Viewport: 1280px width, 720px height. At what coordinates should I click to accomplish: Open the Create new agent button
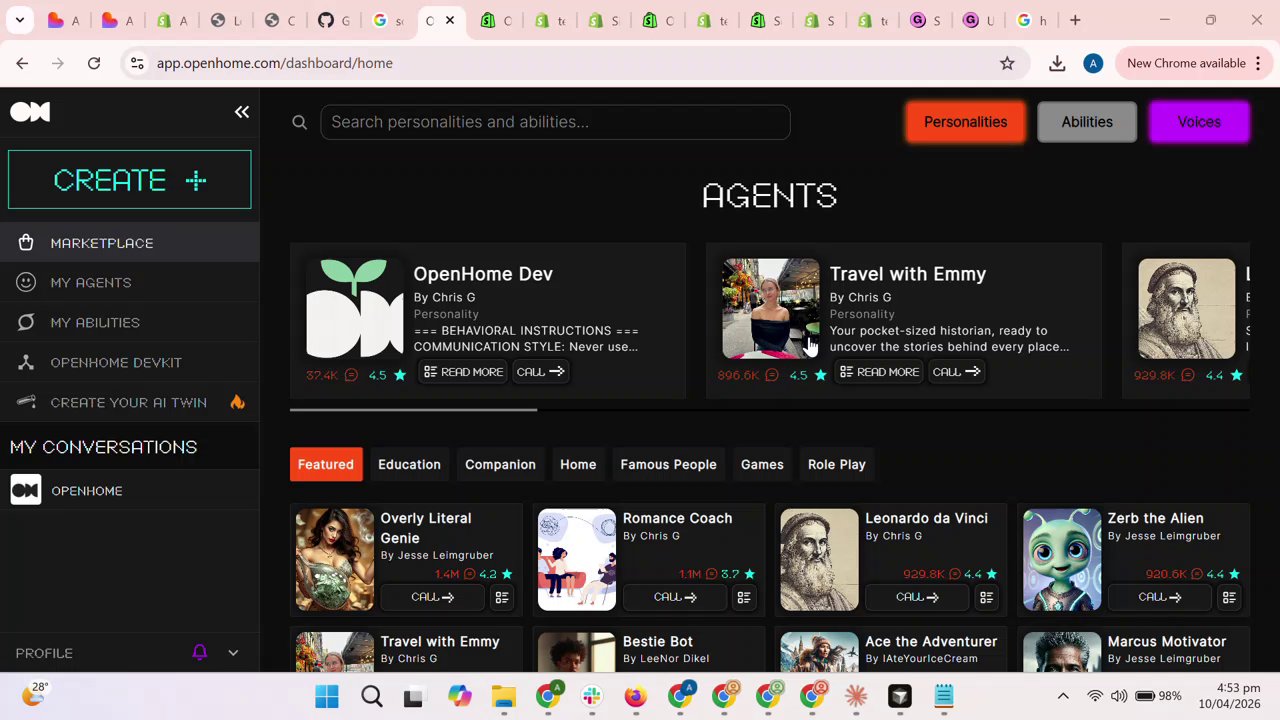(130, 180)
